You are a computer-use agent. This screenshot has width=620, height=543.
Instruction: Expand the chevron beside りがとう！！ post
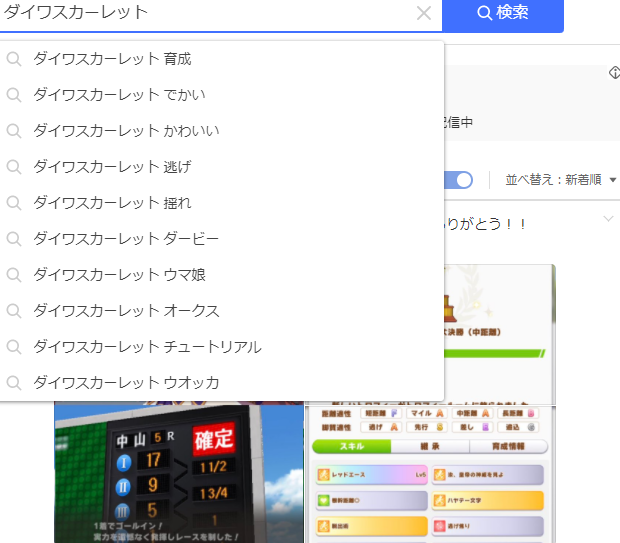click(x=609, y=219)
